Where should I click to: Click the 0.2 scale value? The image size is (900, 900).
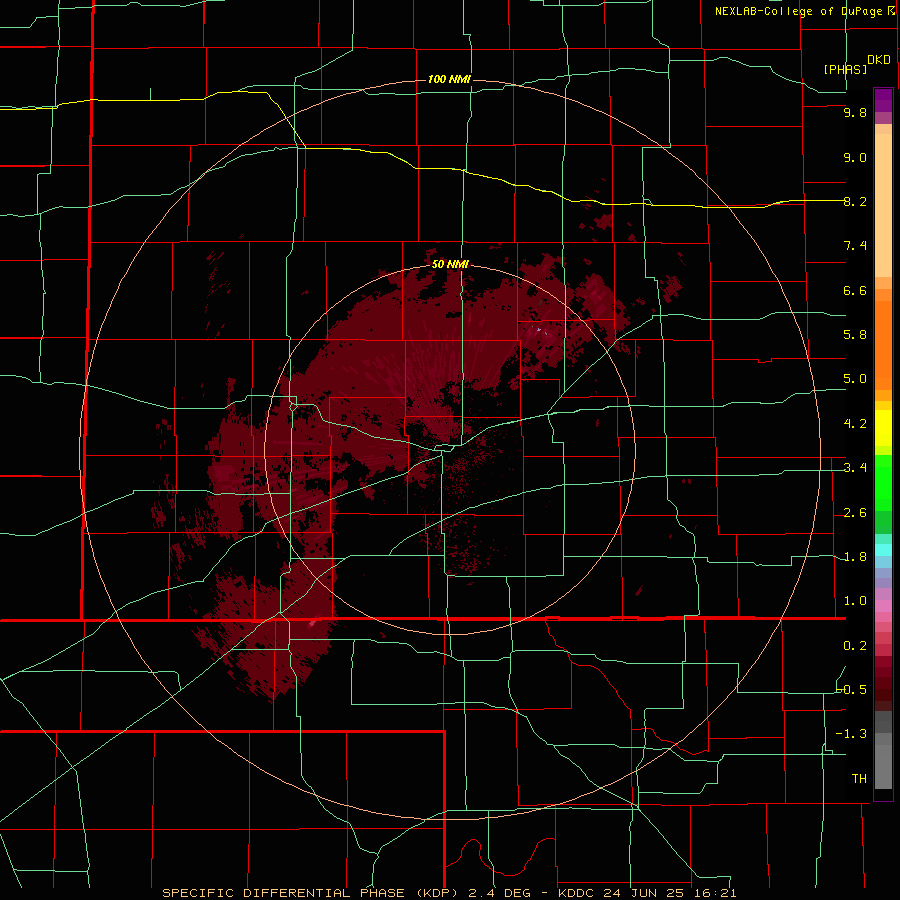point(855,646)
